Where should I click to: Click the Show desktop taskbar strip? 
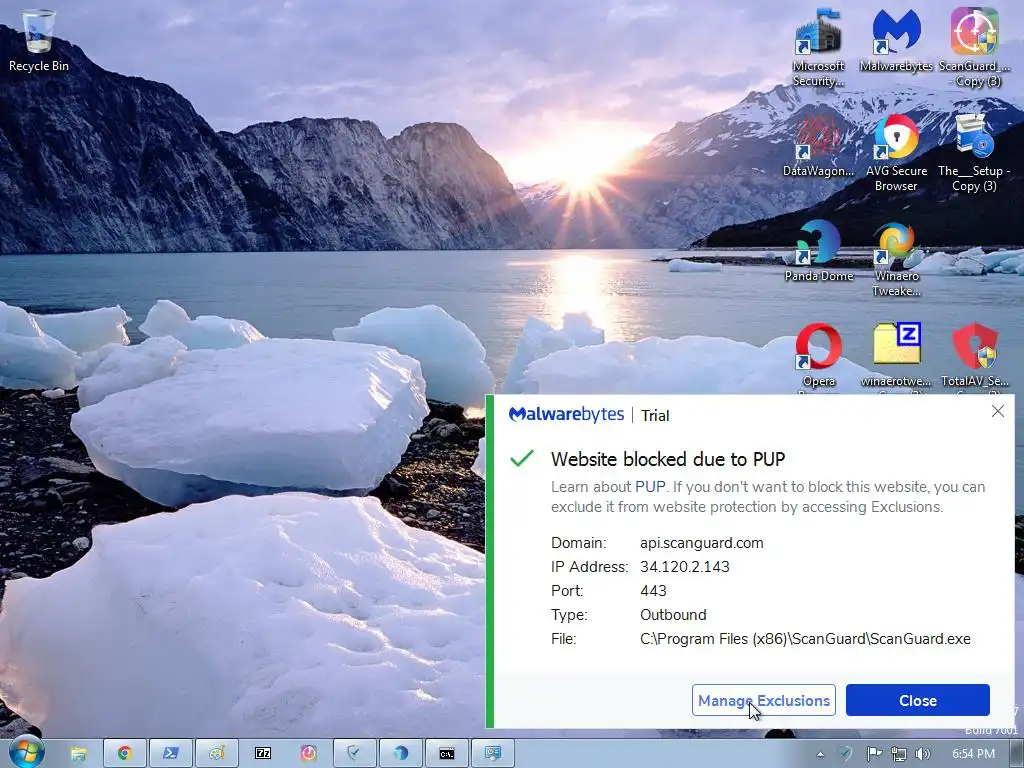pyautogui.click(x=1017, y=754)
